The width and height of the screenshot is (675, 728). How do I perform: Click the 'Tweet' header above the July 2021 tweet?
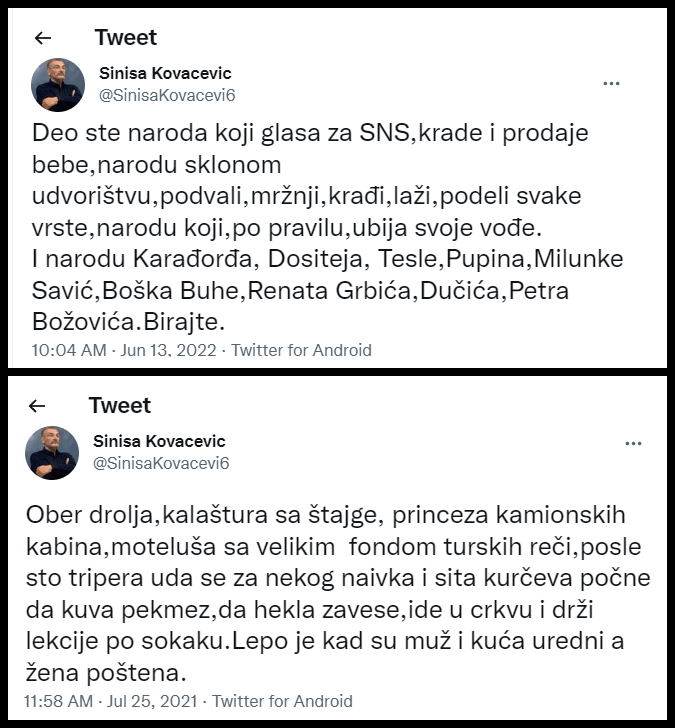pyautogui.click(x=120, y=405)
